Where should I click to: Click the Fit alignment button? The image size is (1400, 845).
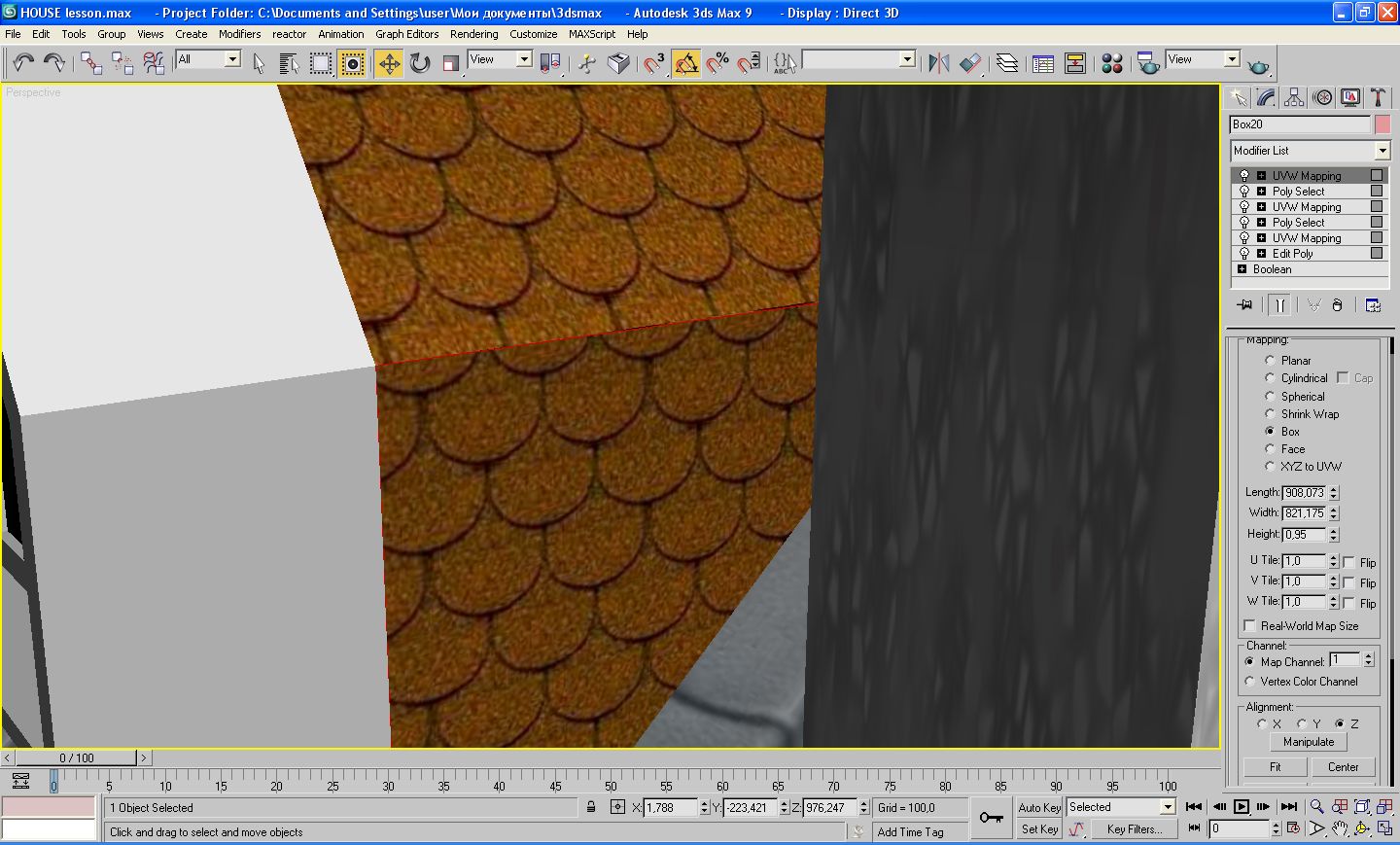point(1275,767)
